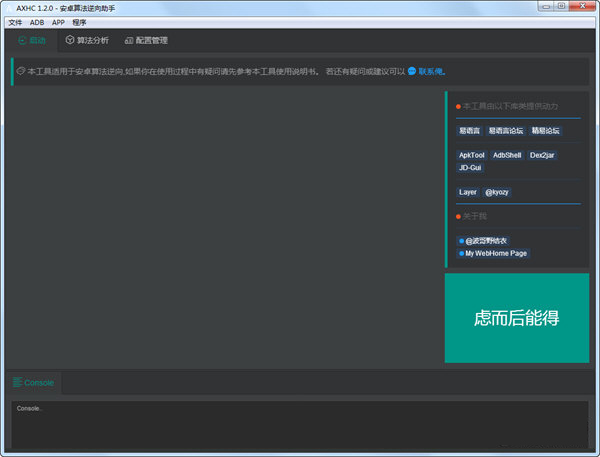
Task: Open the APP menu
Action: point(58,21)
